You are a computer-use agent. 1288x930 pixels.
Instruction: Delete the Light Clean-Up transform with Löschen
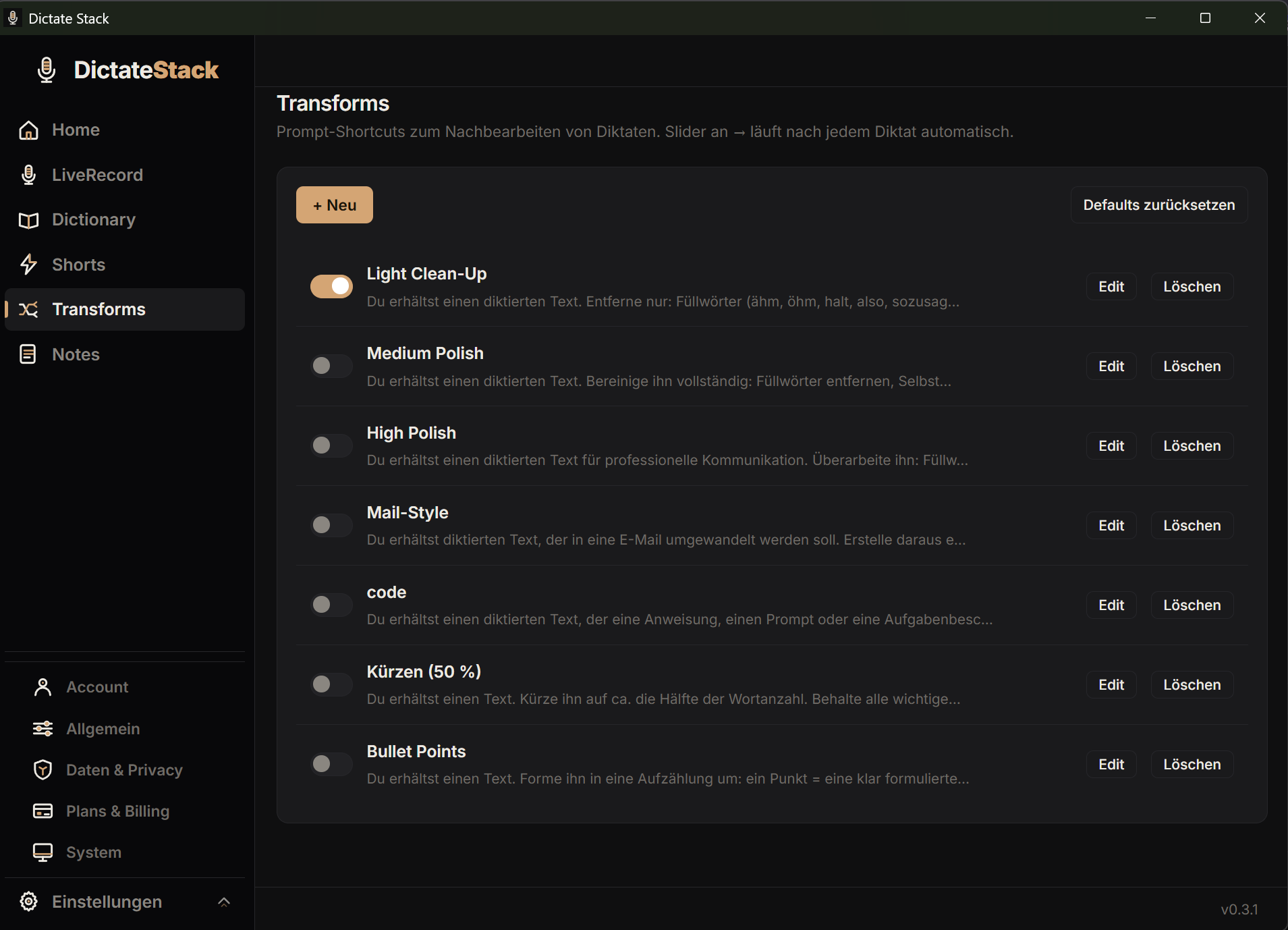(x=1192, y=287)
